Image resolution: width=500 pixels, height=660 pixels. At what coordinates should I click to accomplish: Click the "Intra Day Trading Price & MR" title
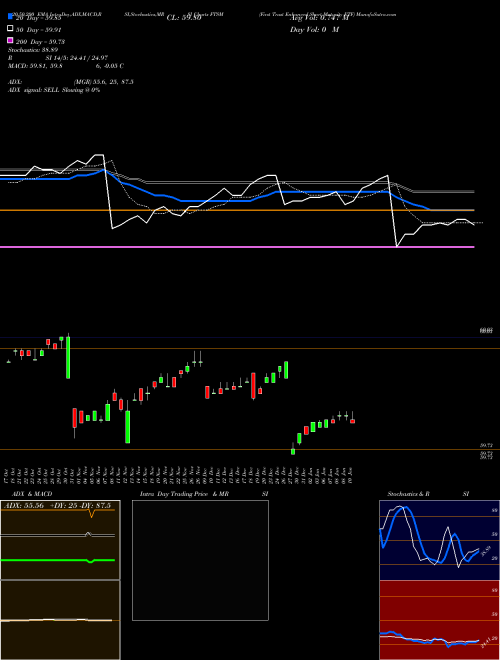click(184, 494)
